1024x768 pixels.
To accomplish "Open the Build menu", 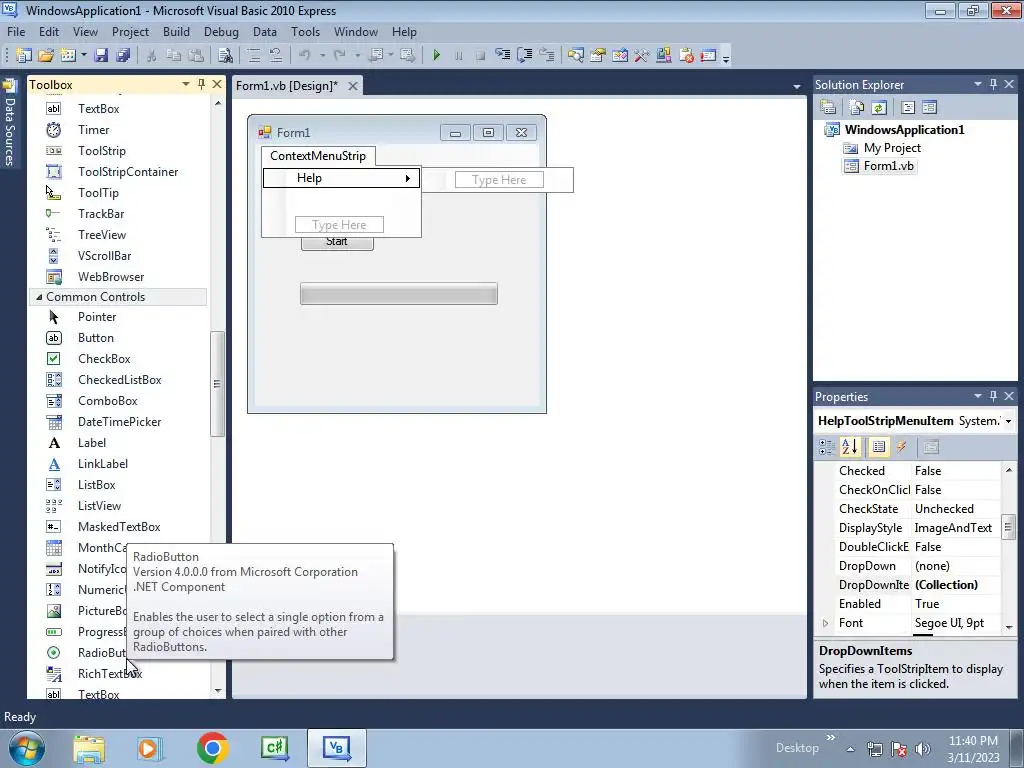I will click(176, 32).
